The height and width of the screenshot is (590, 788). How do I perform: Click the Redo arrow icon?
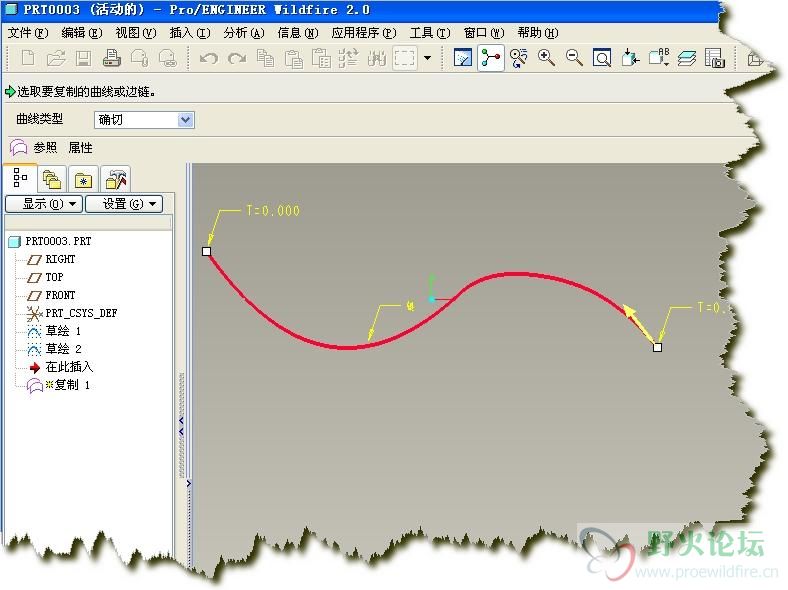(x=237, y=58)
